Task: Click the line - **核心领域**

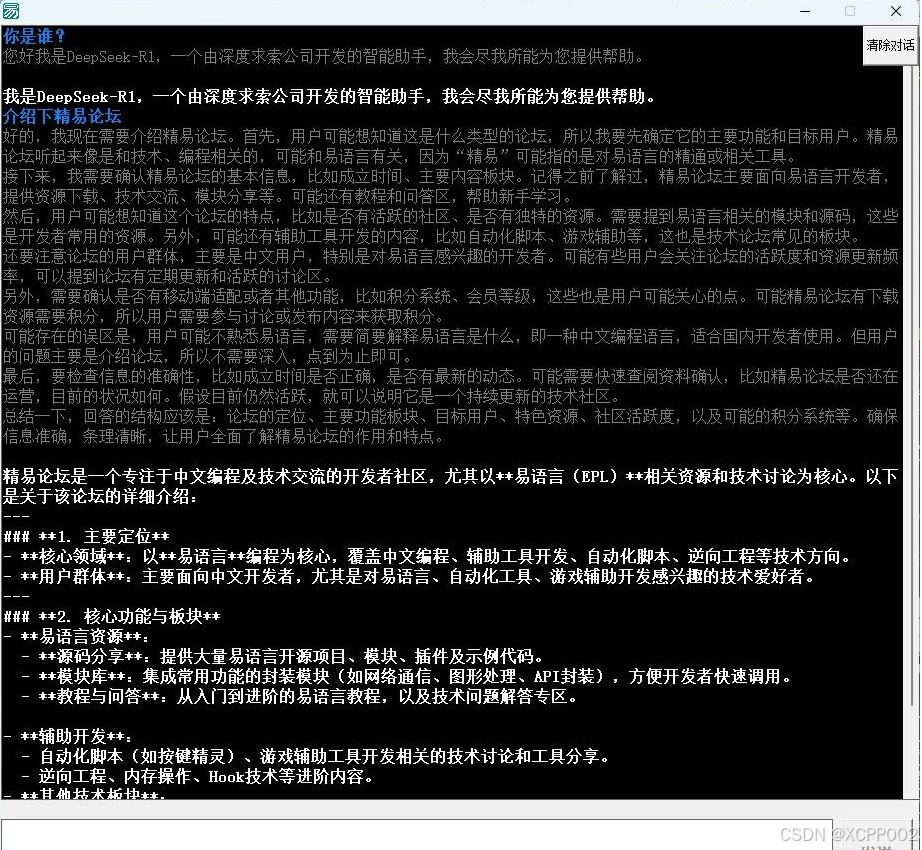Action: tap(427, 556)
